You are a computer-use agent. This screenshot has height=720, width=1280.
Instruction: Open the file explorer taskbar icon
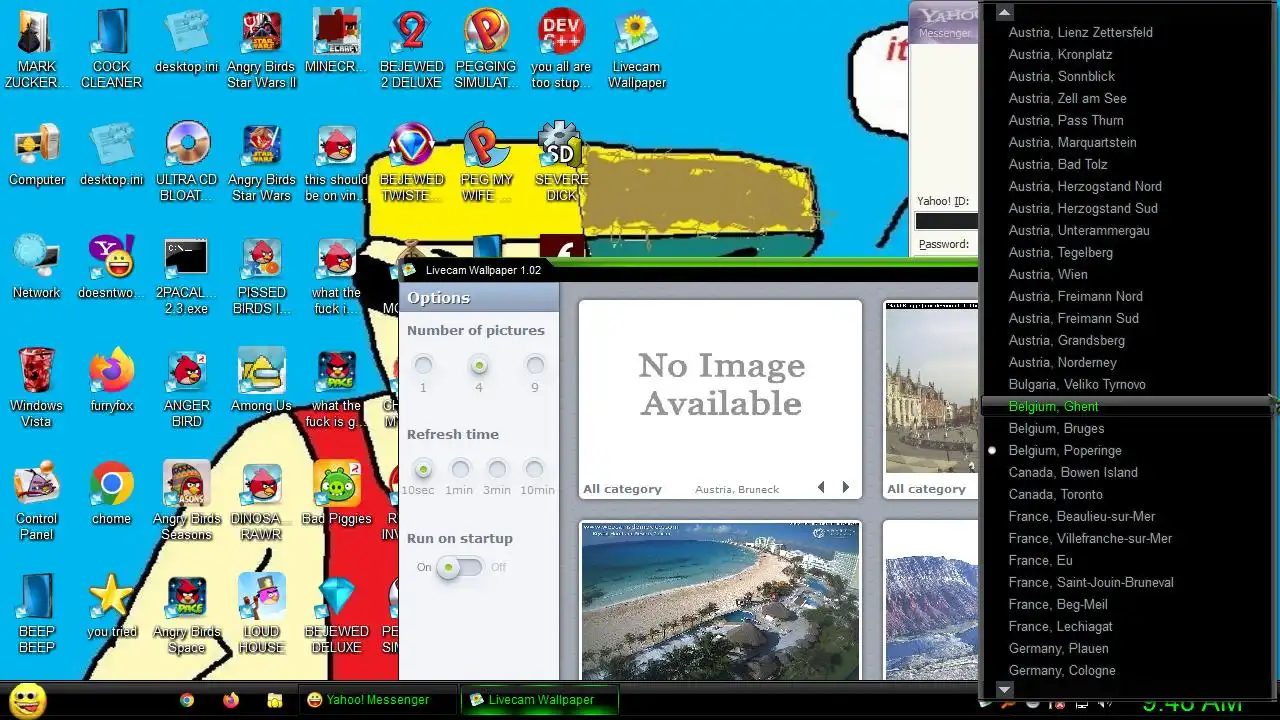274,700
